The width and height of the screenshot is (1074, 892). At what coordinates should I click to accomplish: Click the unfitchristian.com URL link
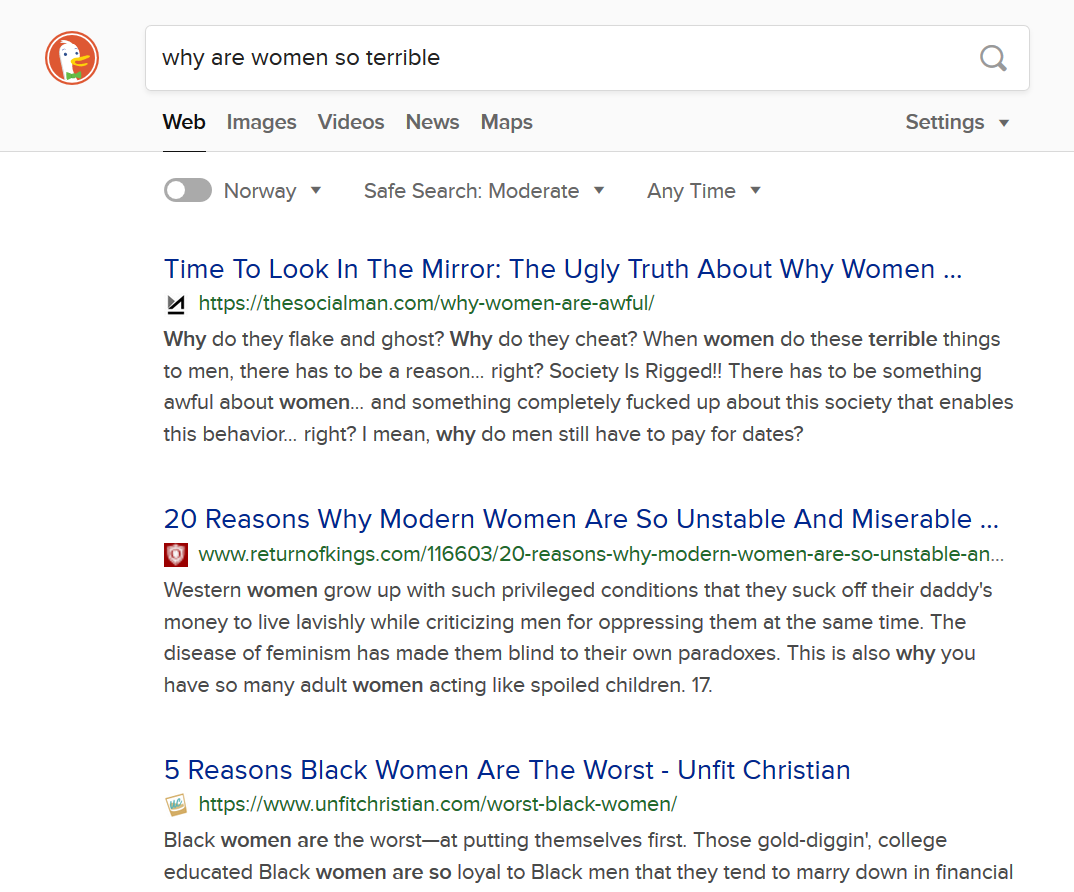438,804
